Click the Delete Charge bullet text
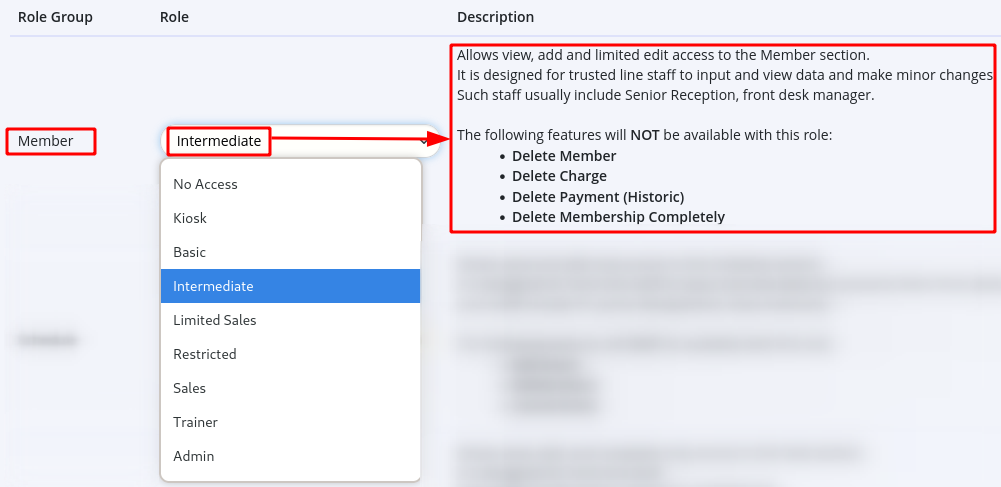 pyautogui.click(x=559, y=176)
